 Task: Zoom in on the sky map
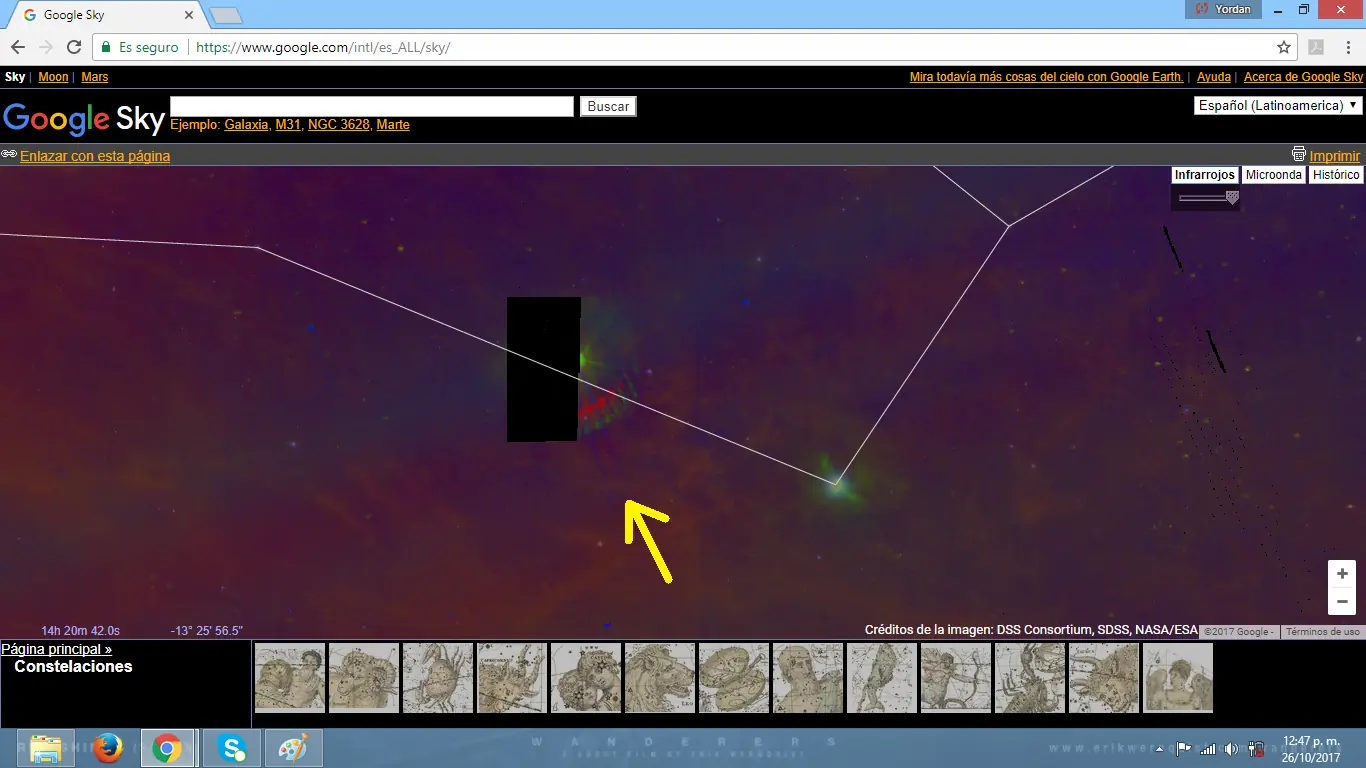pos(1342,574)
